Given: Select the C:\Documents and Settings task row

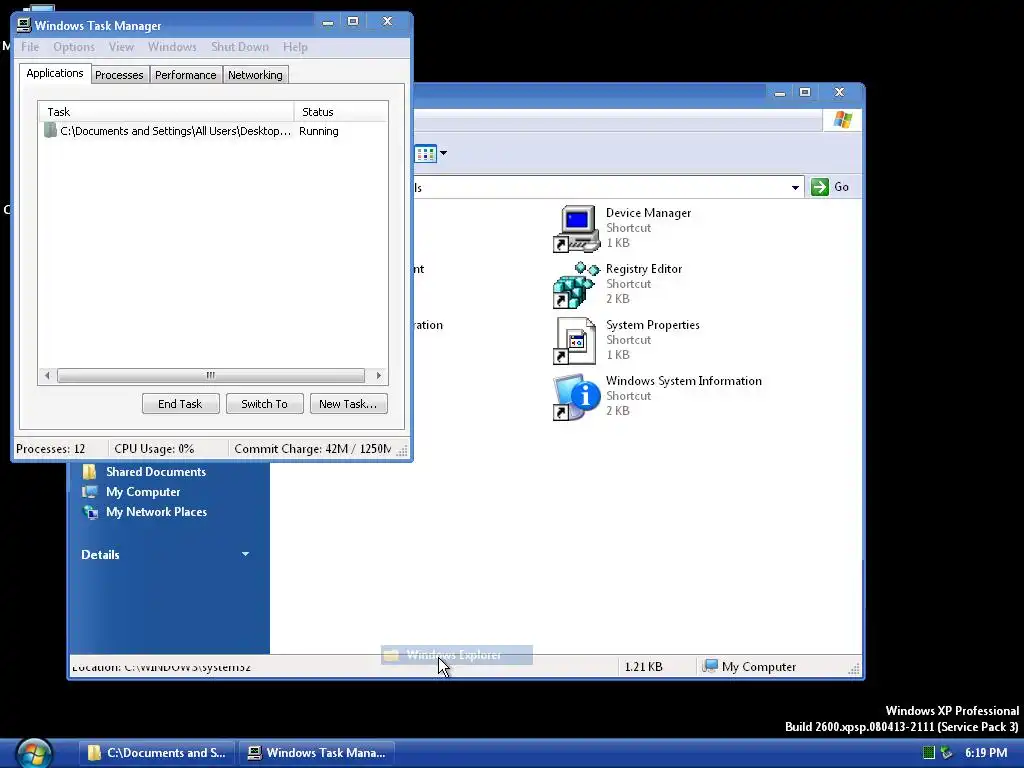Looking at the screenshot, I should pos(213,131).
